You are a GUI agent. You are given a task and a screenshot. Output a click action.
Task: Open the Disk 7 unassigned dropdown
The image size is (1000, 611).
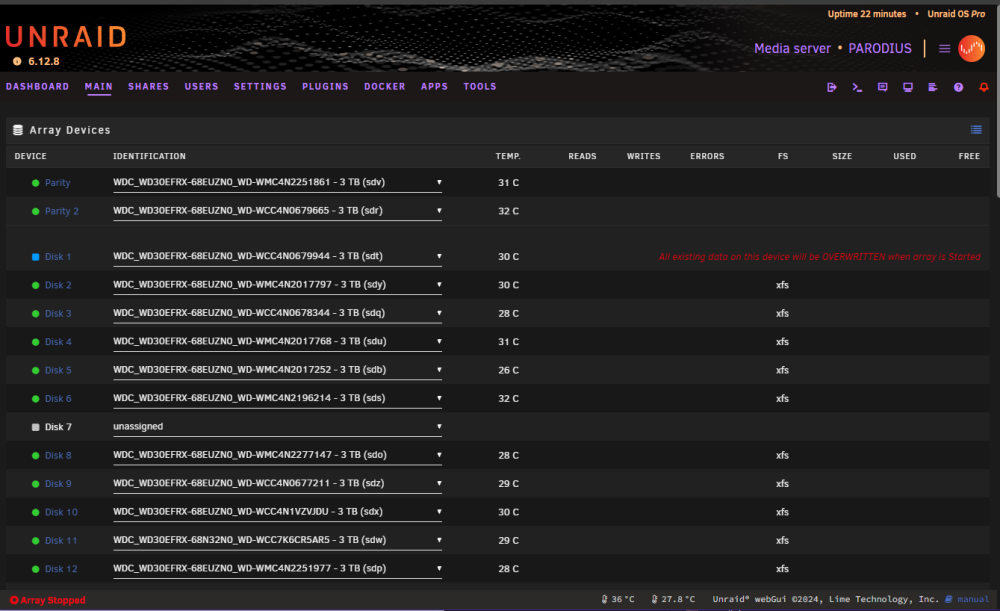point(277,427)
